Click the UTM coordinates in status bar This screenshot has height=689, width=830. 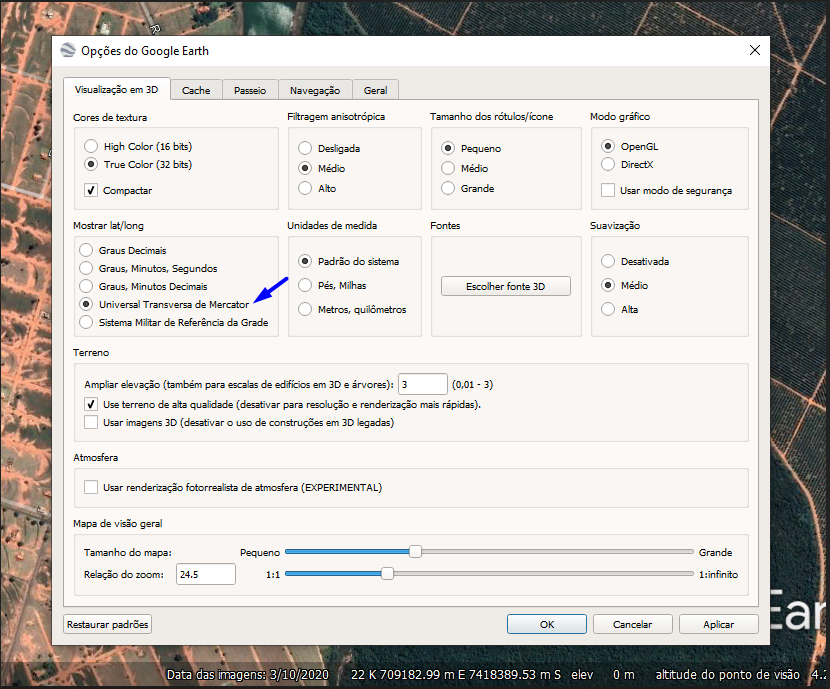[456, 675]
